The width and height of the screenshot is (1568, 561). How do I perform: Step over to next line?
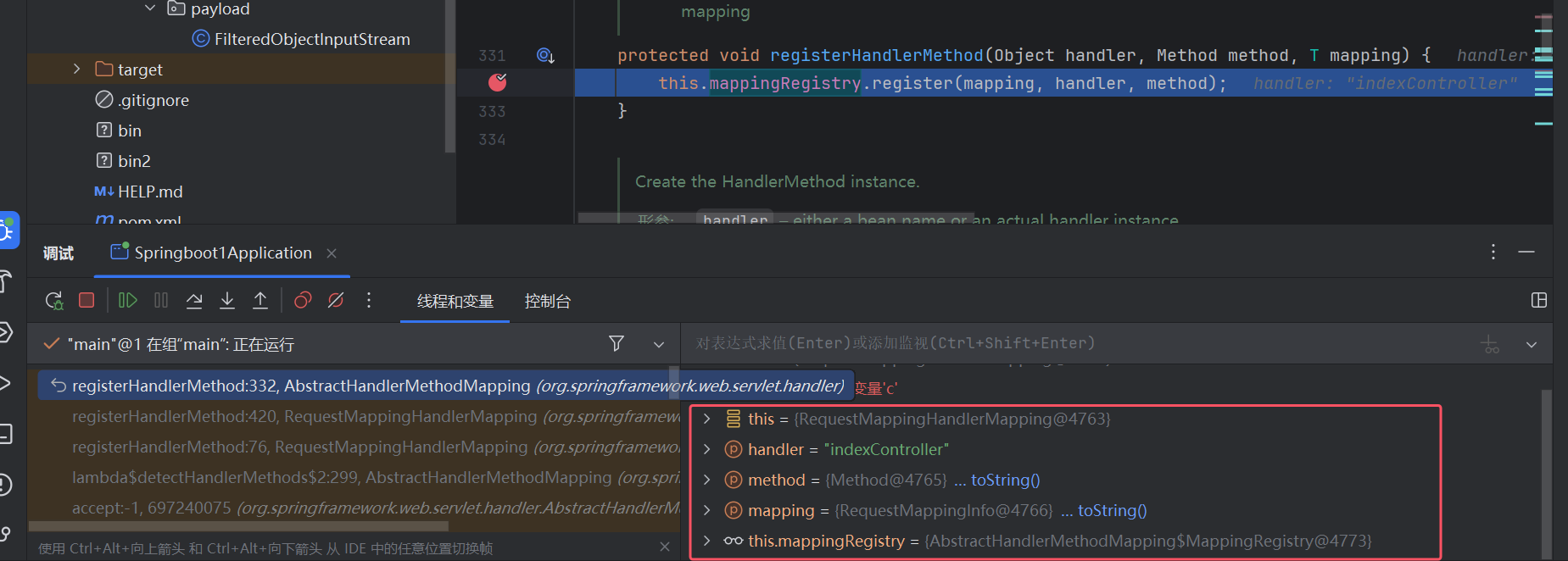(x=194, y=300)
